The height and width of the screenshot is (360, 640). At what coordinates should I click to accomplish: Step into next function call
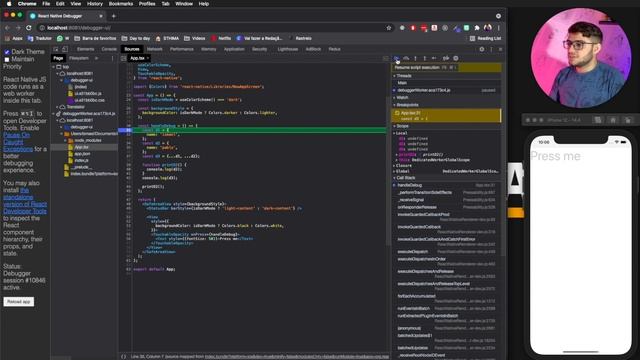pyautogui.click(x=416, y=58)
